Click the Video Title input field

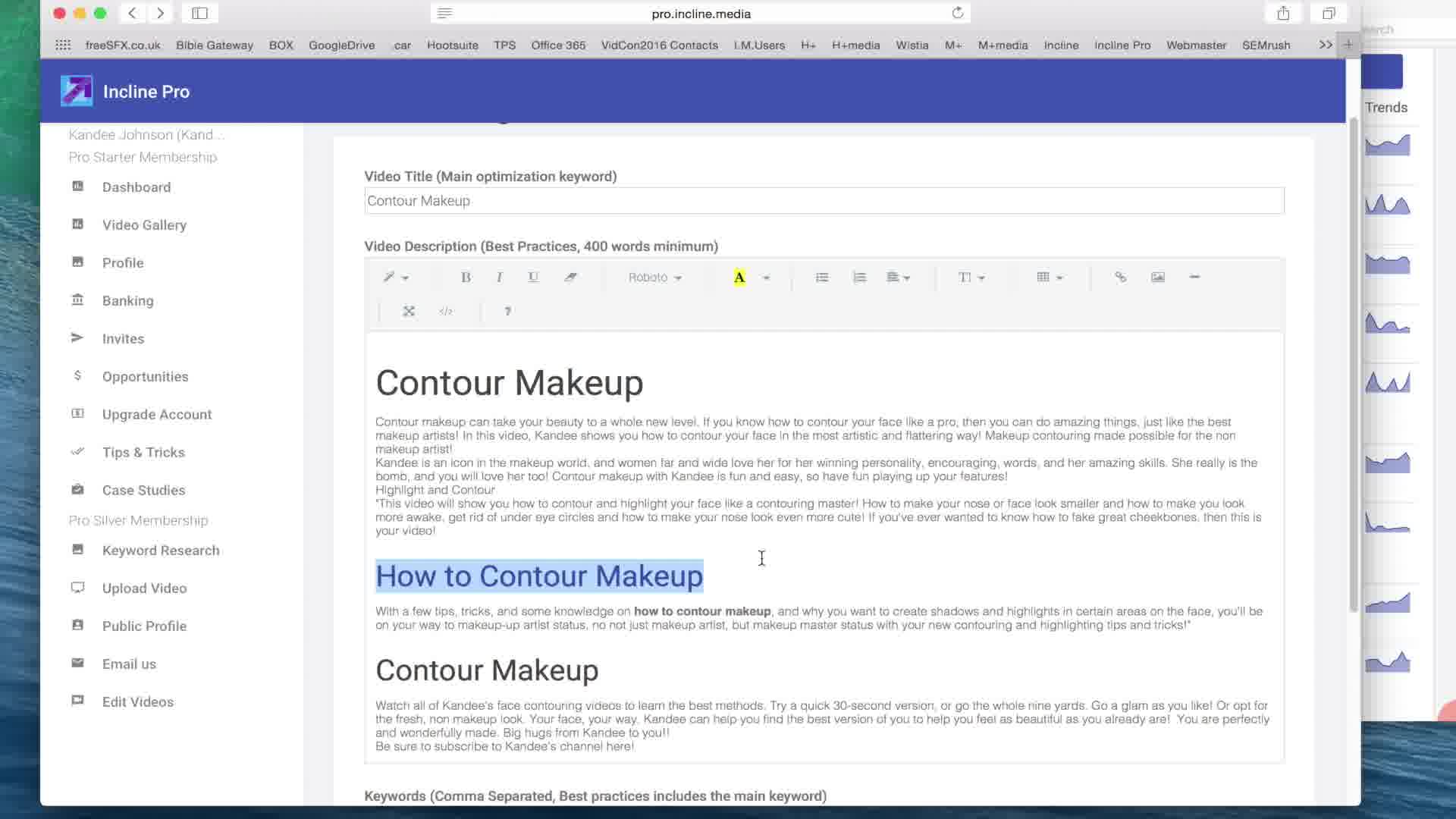pyautogui.click(x=824, y=201)
